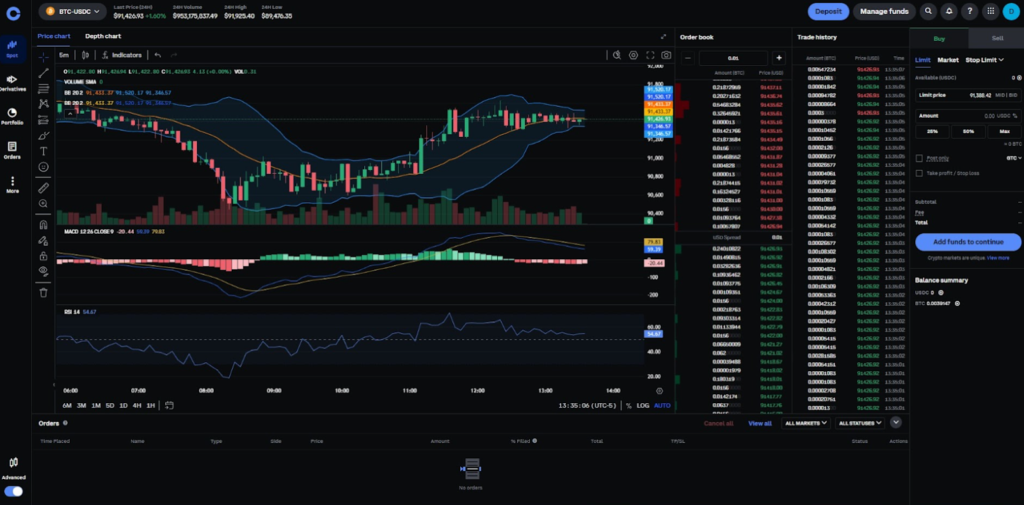Select the Text drawing tool
The width and height of the screenshot is (1024, 505).
43,149
